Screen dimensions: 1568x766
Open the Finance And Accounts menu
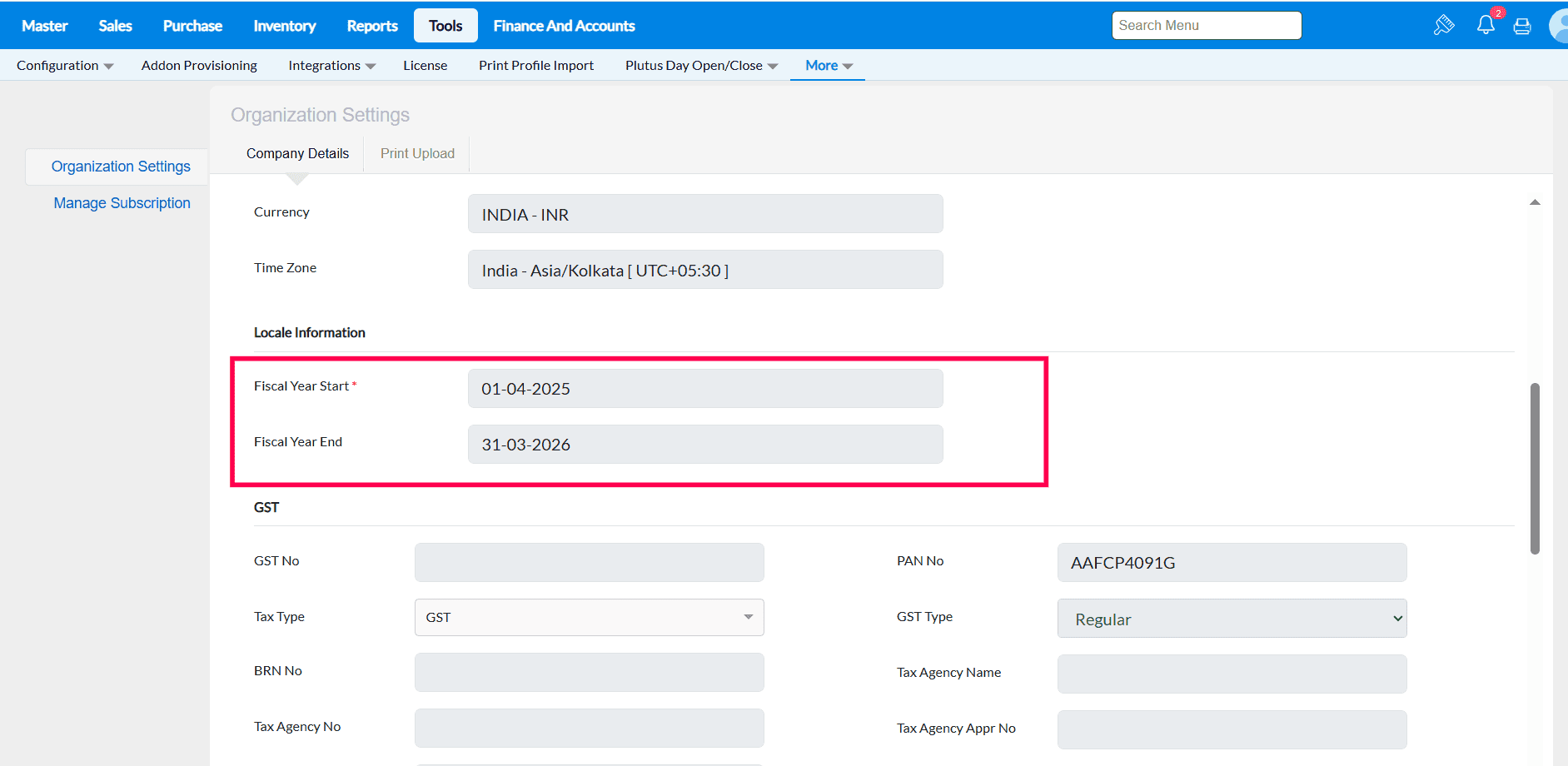tap(564, 26)
